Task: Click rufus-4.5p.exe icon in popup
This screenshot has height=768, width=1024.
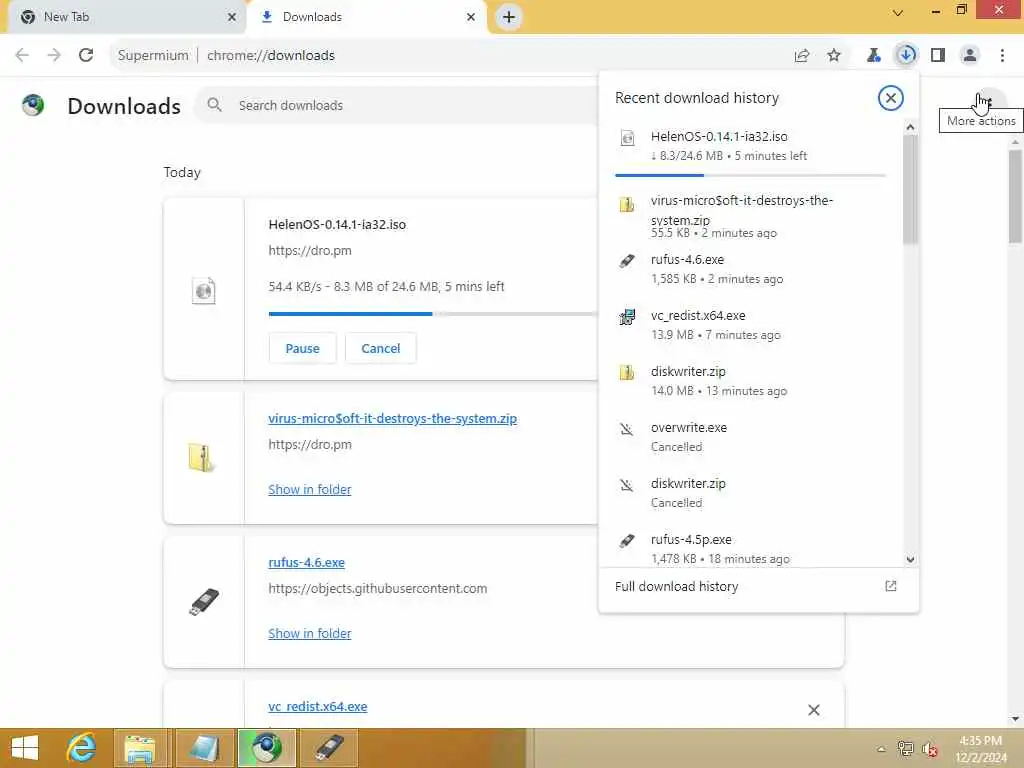Action: pyautogui.click(x=627, y=541)
